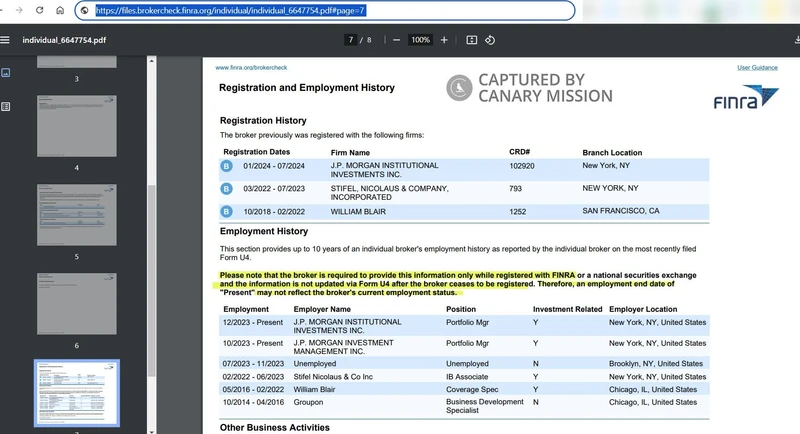Click 'J.P. MORGAN INVESTMENT MANAGEMENT INC.' employer

pyautogui.click(x=343, y=347)
